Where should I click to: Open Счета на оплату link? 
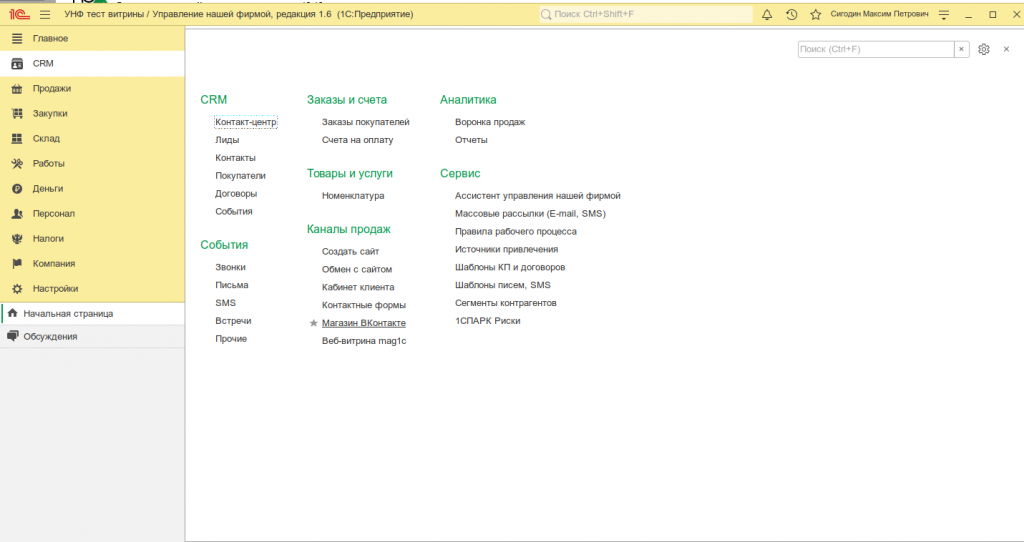click(357, 140)
